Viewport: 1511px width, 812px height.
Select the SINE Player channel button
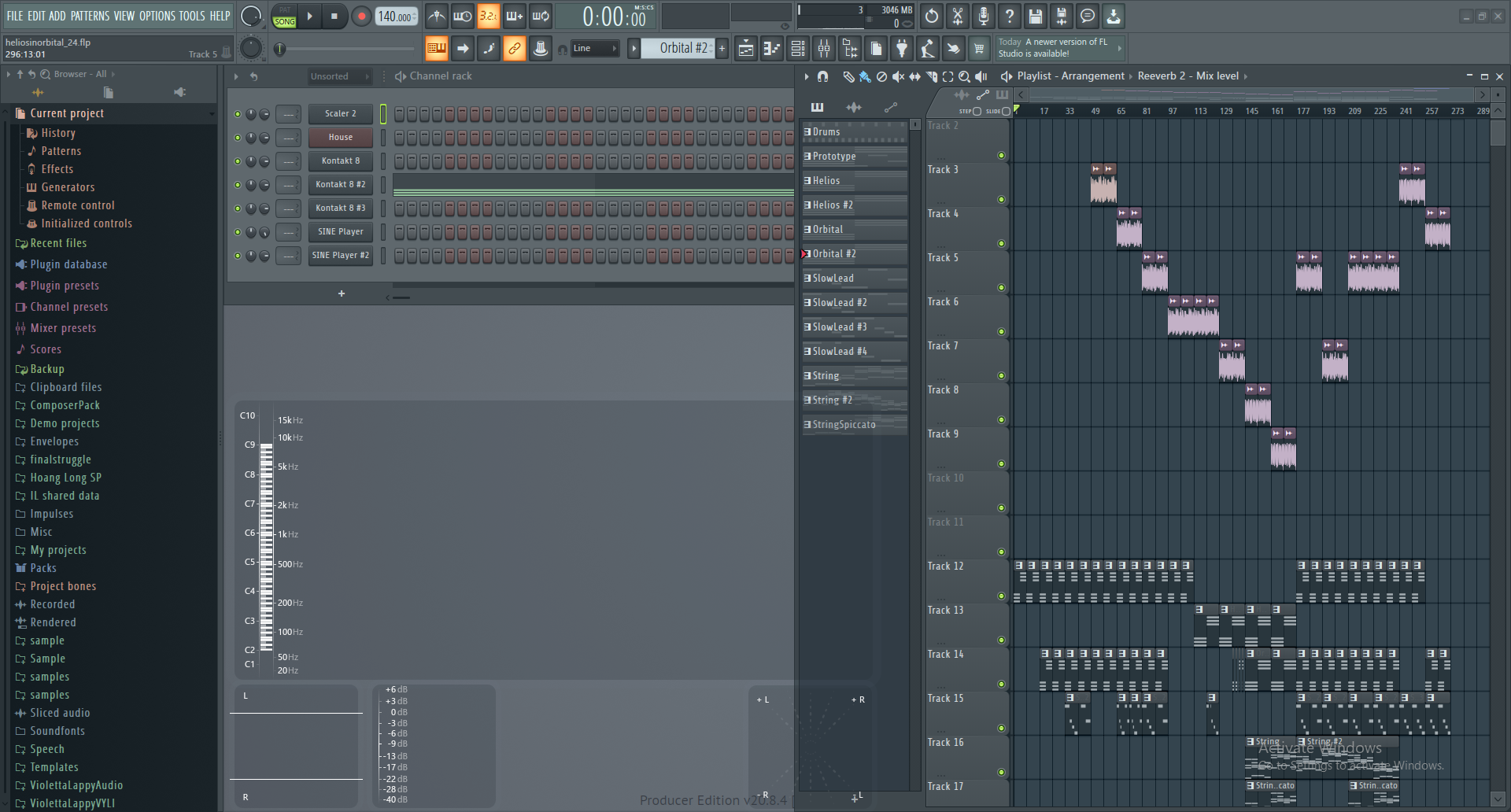341,232
